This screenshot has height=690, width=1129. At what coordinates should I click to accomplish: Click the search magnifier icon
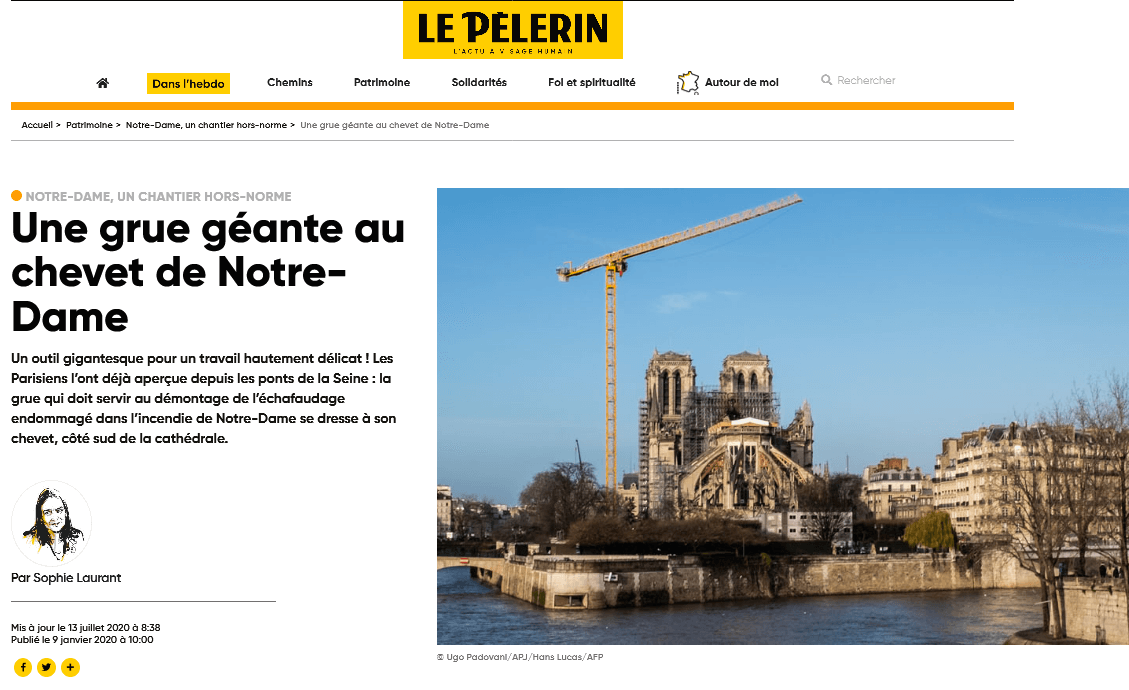(x=827, y=80)
